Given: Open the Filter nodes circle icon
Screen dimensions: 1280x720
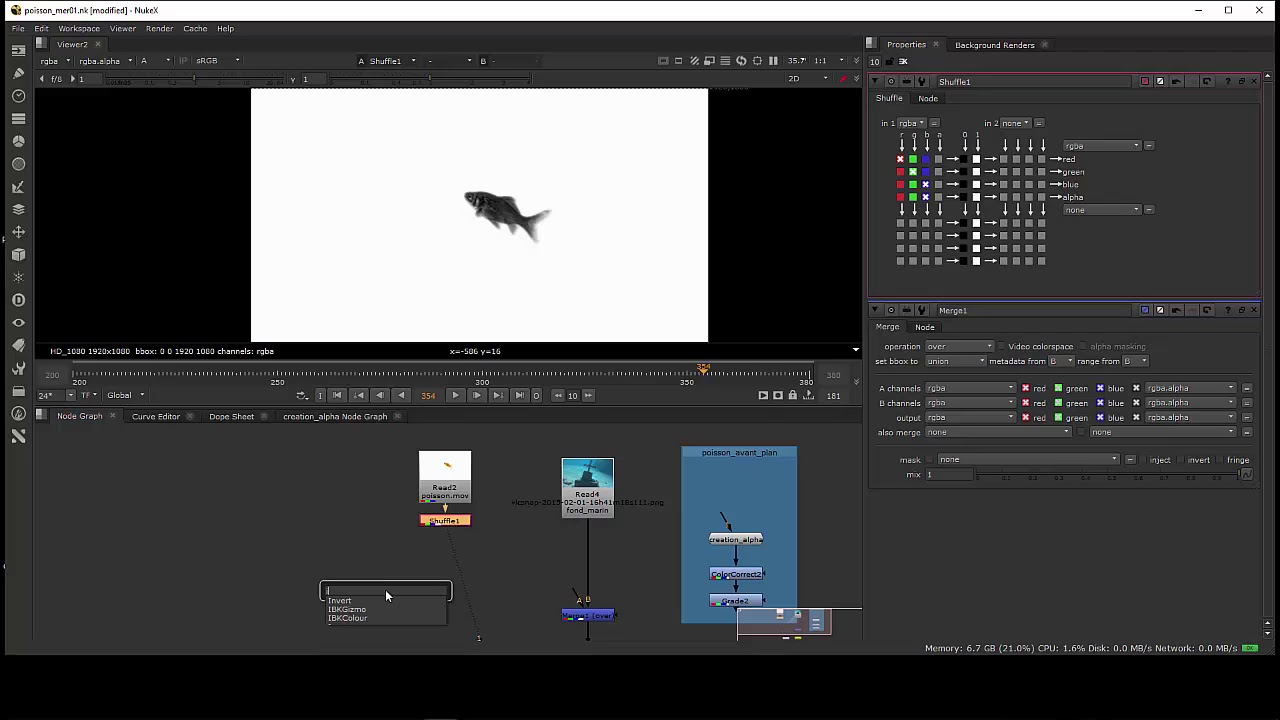Looking at the screenshot, I should pyautogui.click(x=18, y=164).
